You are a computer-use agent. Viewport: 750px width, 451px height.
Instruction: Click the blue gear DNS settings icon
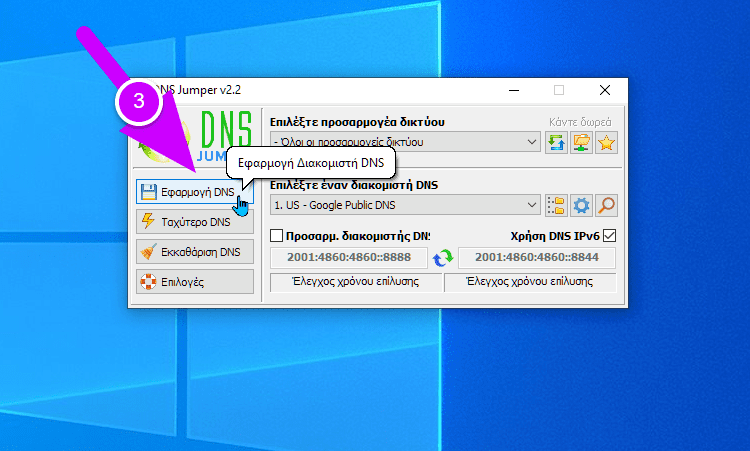(x=581, y=206)
